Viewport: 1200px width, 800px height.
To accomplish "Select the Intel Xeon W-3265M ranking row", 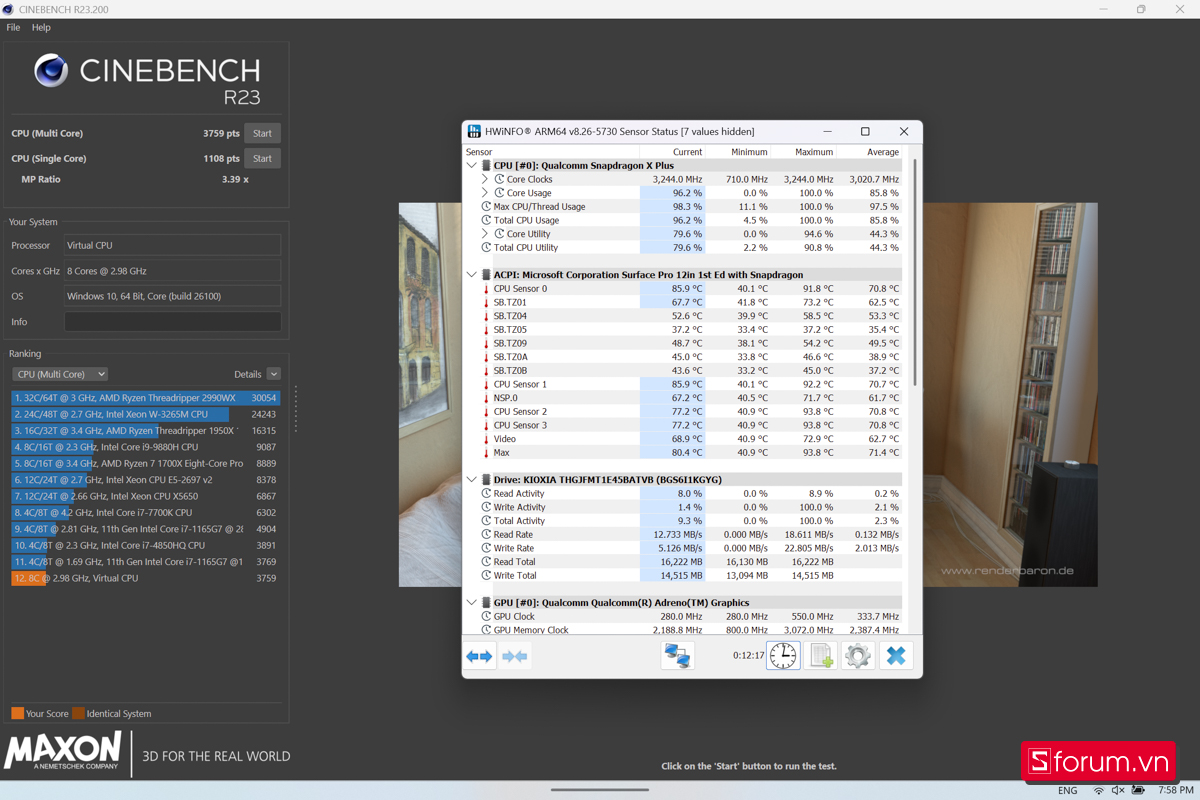I will pyautogui.click(x=145, y=414).
